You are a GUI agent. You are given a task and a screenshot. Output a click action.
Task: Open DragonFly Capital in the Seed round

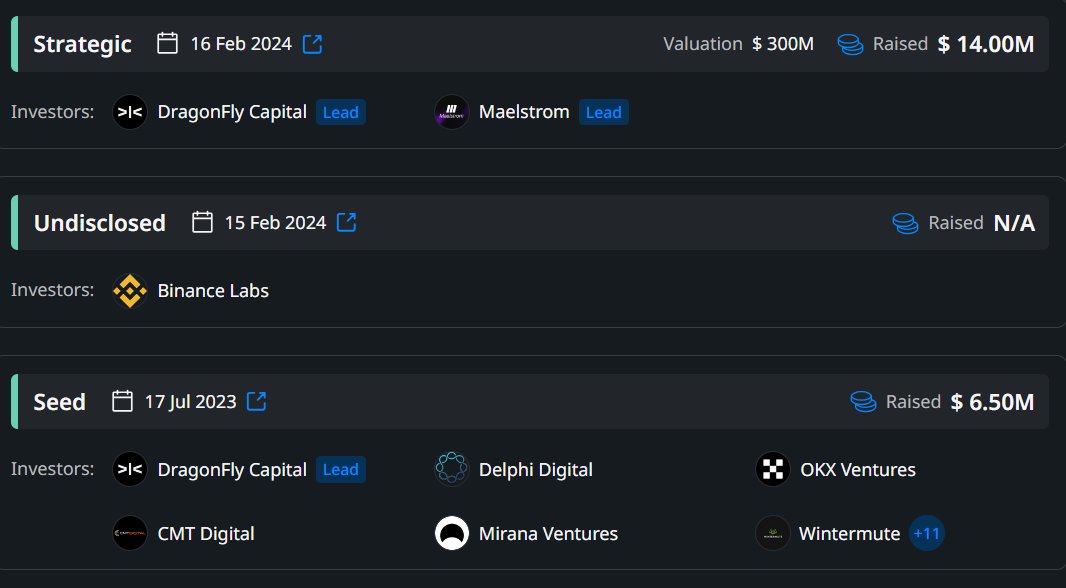232,470
